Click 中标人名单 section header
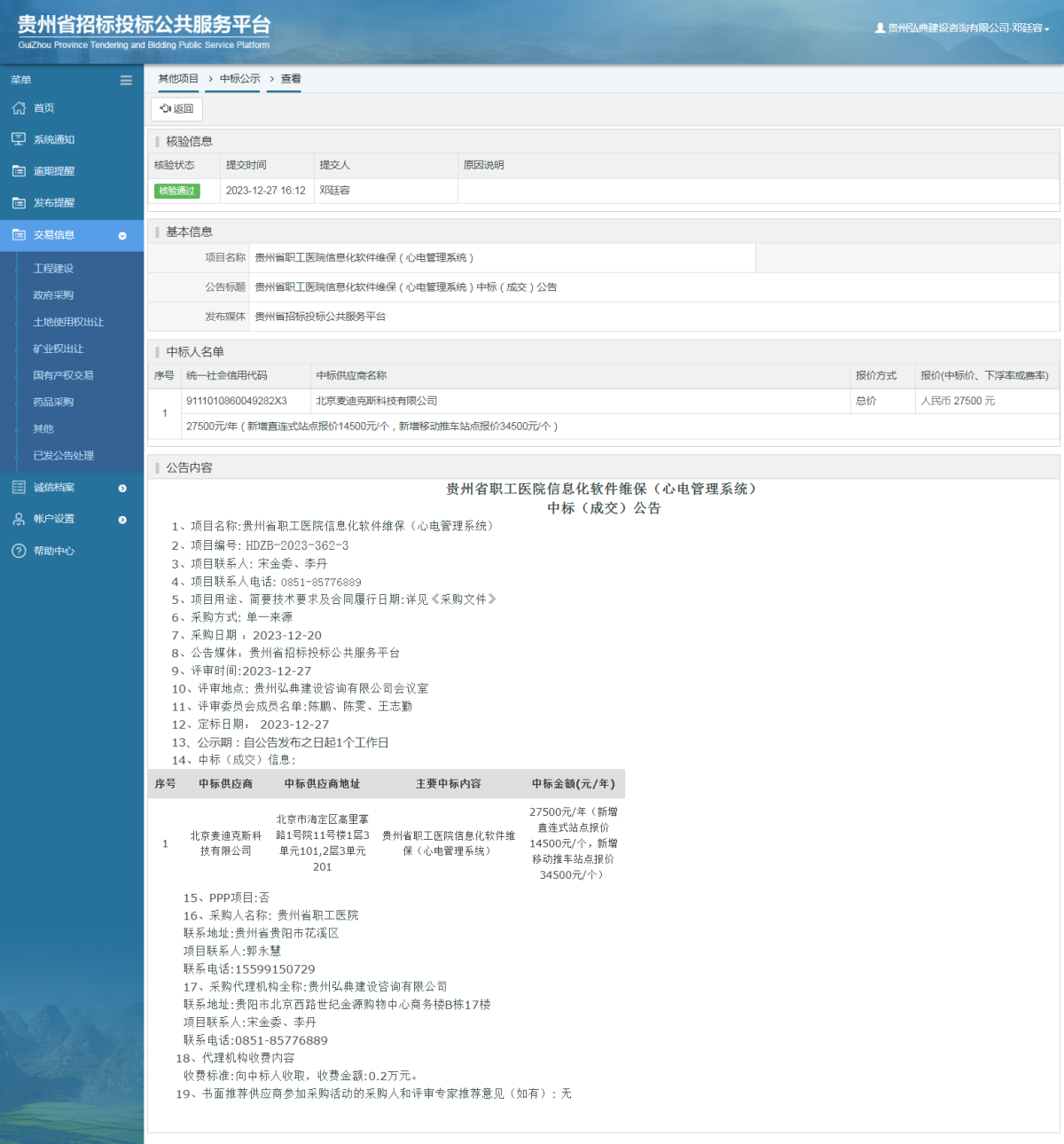The width and height of the screenshot is (1064, 1144). [x=195, y=352]
